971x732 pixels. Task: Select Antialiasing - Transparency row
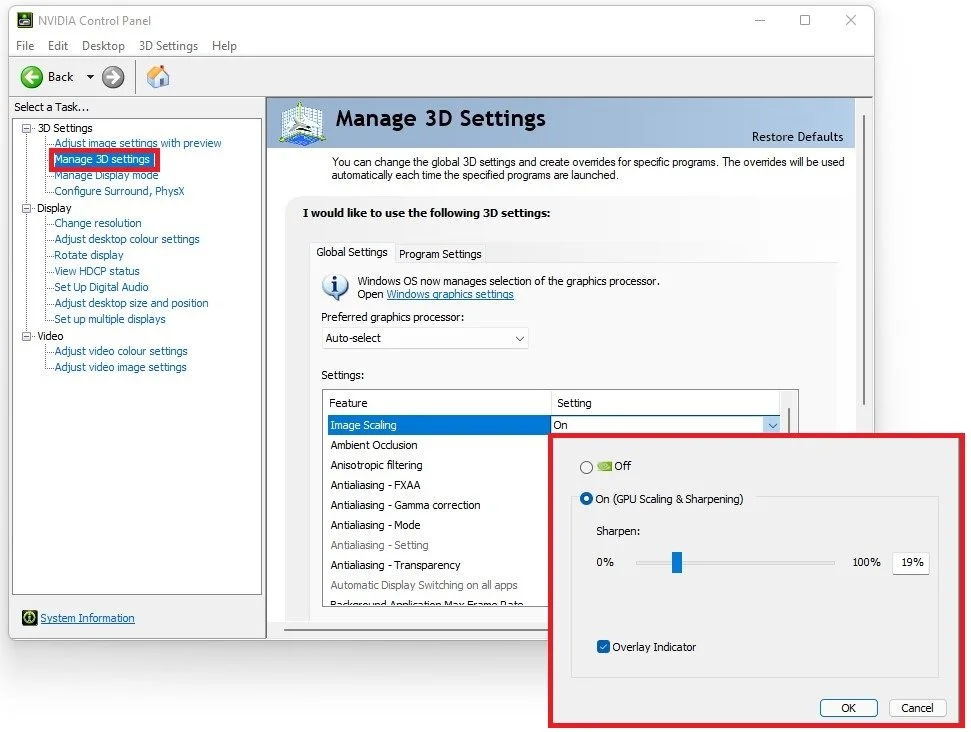(x=438, y=565)
